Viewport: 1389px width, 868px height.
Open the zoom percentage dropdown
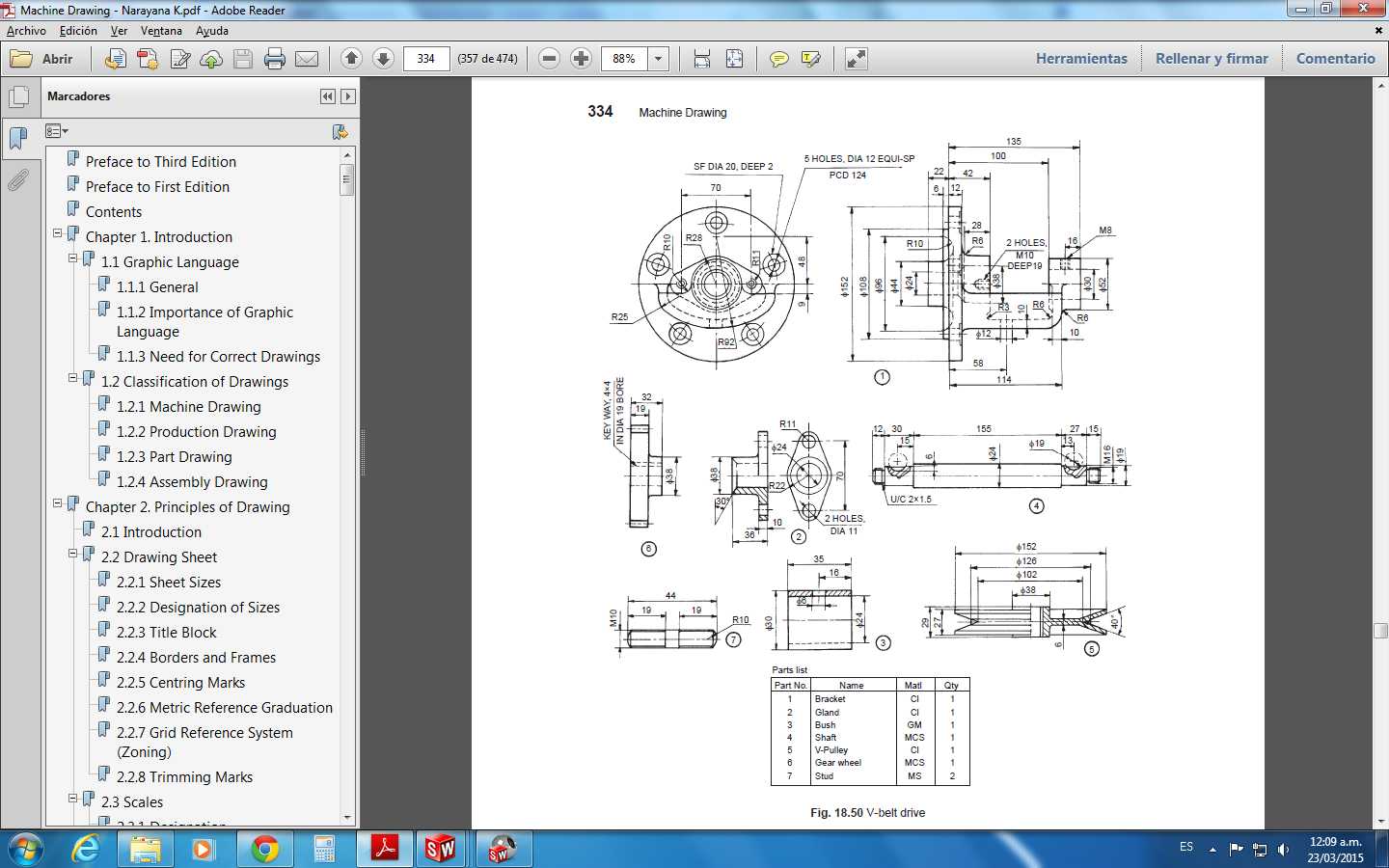(659, 59)
